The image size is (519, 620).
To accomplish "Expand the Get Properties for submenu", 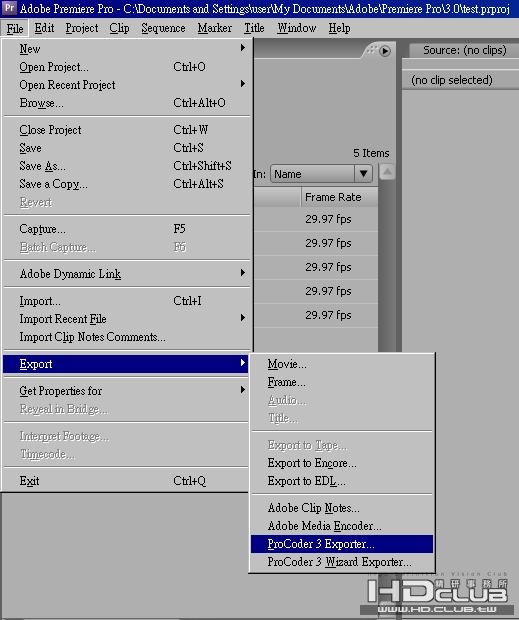I will coord(127,391).
